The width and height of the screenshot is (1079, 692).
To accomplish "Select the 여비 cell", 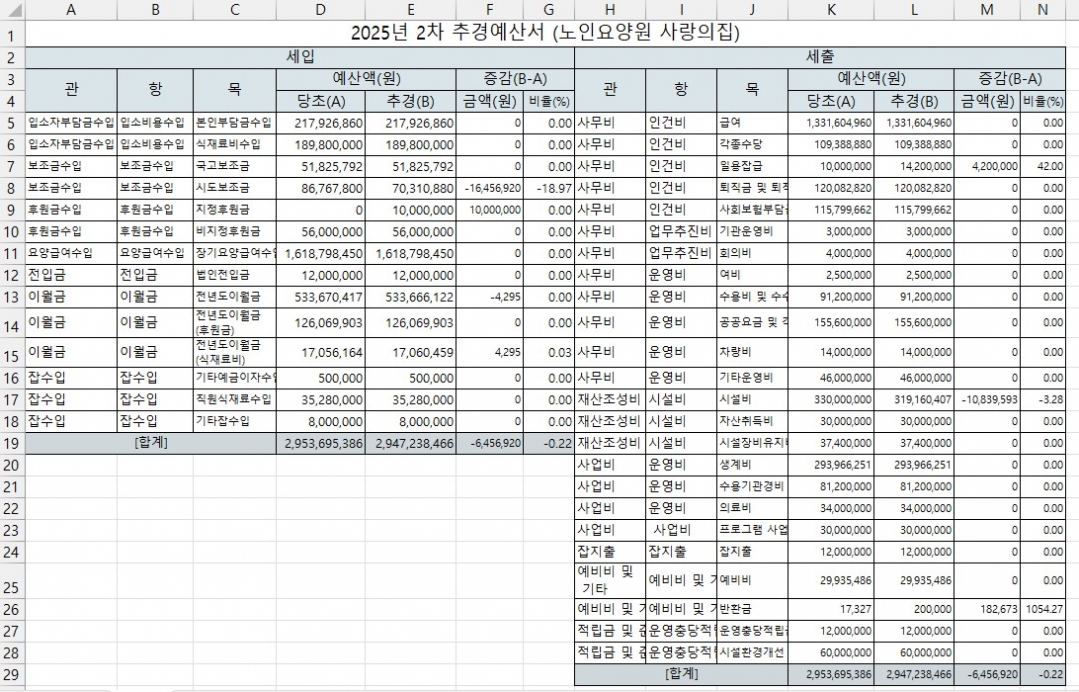I will click(x=752, y=275).
